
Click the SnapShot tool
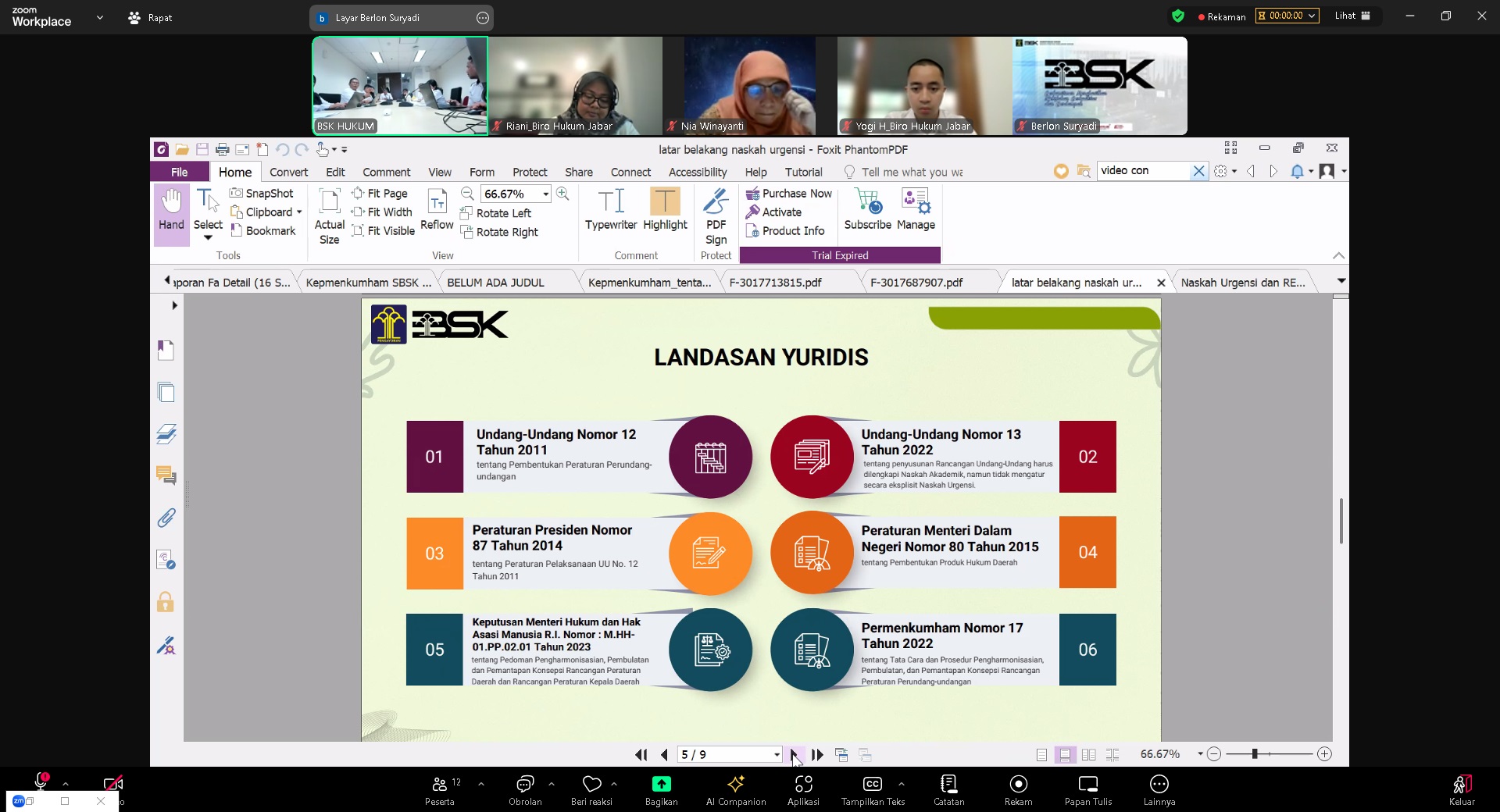262,193
